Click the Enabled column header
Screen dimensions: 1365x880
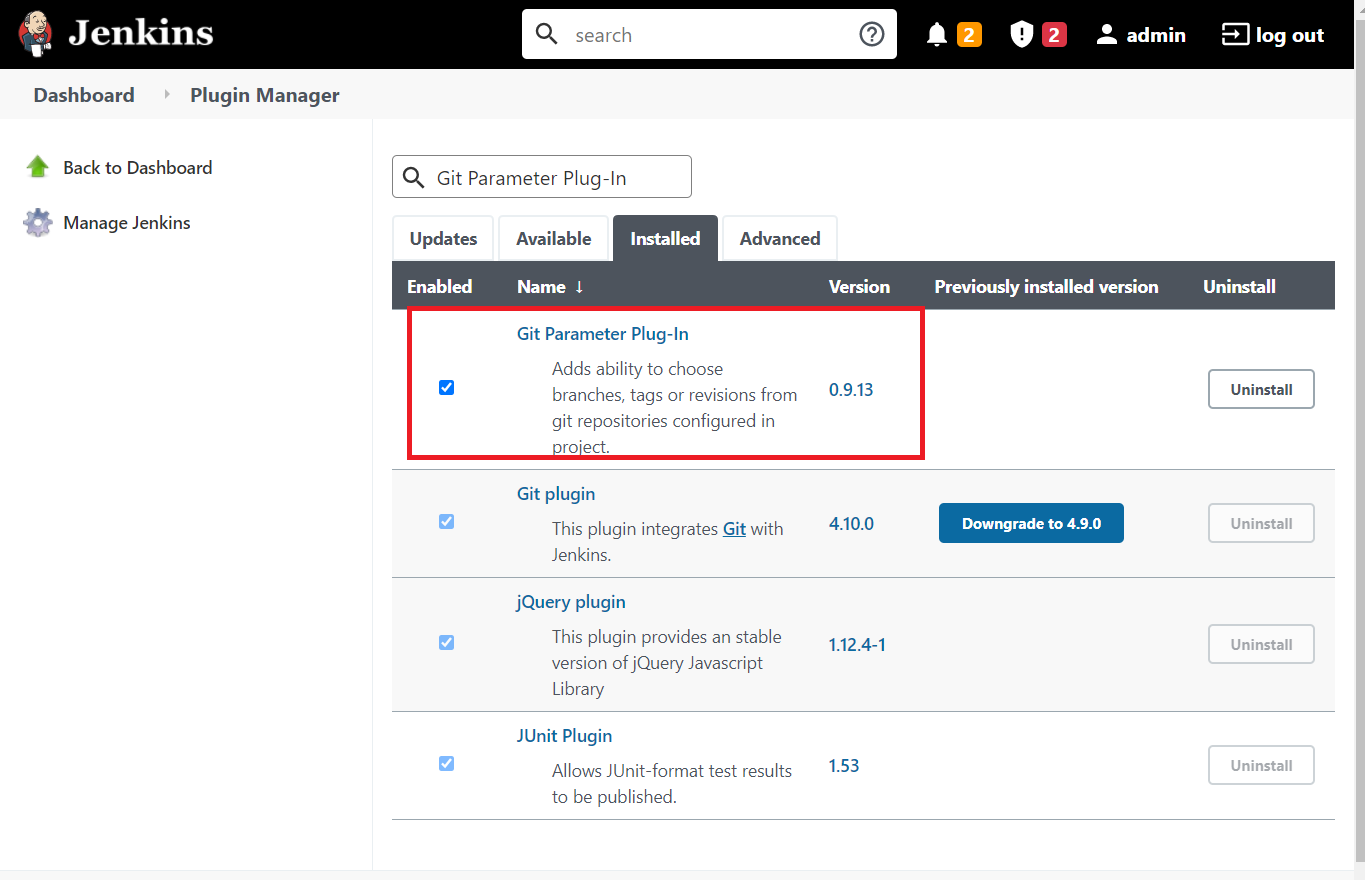[x=439, y=287]
